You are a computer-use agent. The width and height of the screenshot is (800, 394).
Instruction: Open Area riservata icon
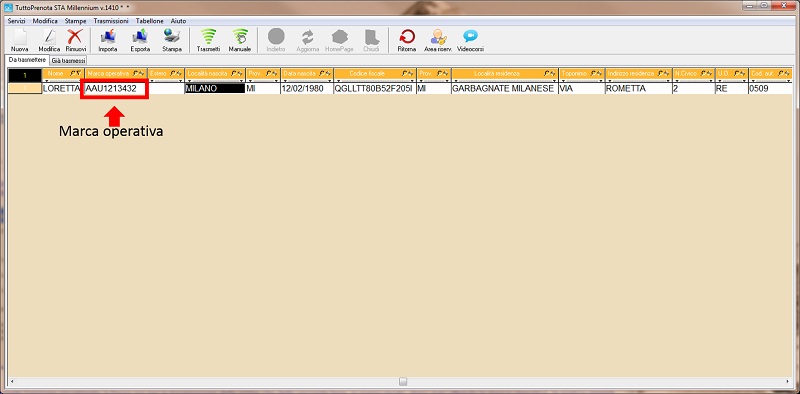[438, 40]
